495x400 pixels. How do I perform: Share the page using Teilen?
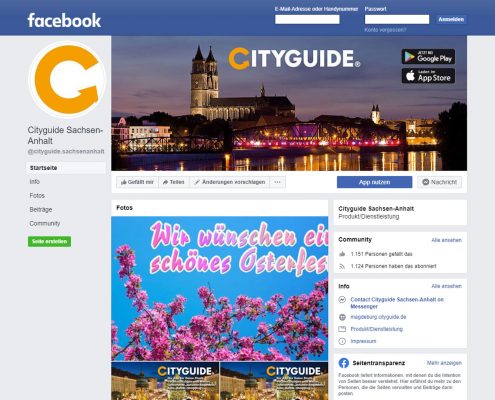point(173,182)
